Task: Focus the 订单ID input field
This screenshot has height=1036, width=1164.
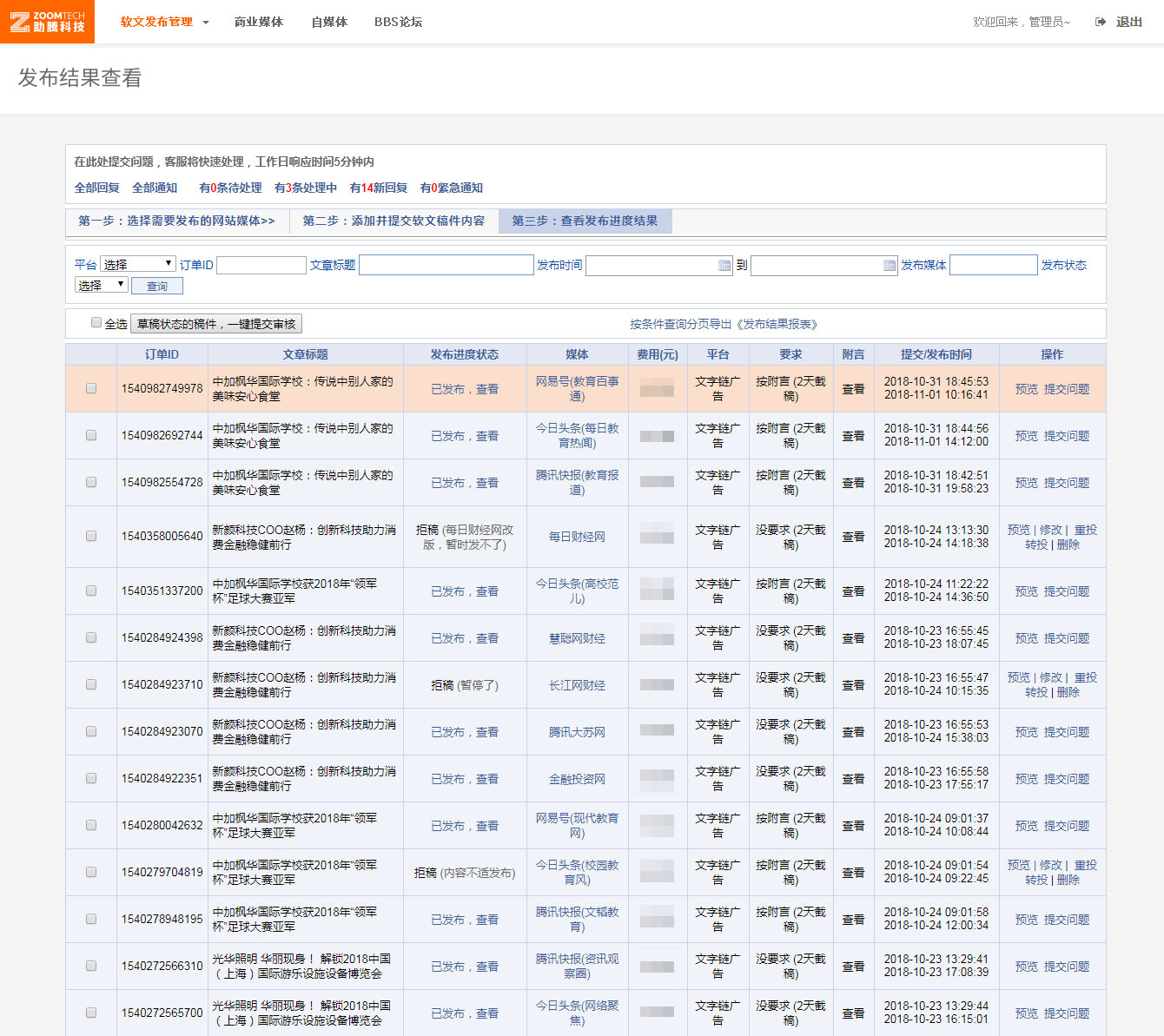Action: click(261, 265)
